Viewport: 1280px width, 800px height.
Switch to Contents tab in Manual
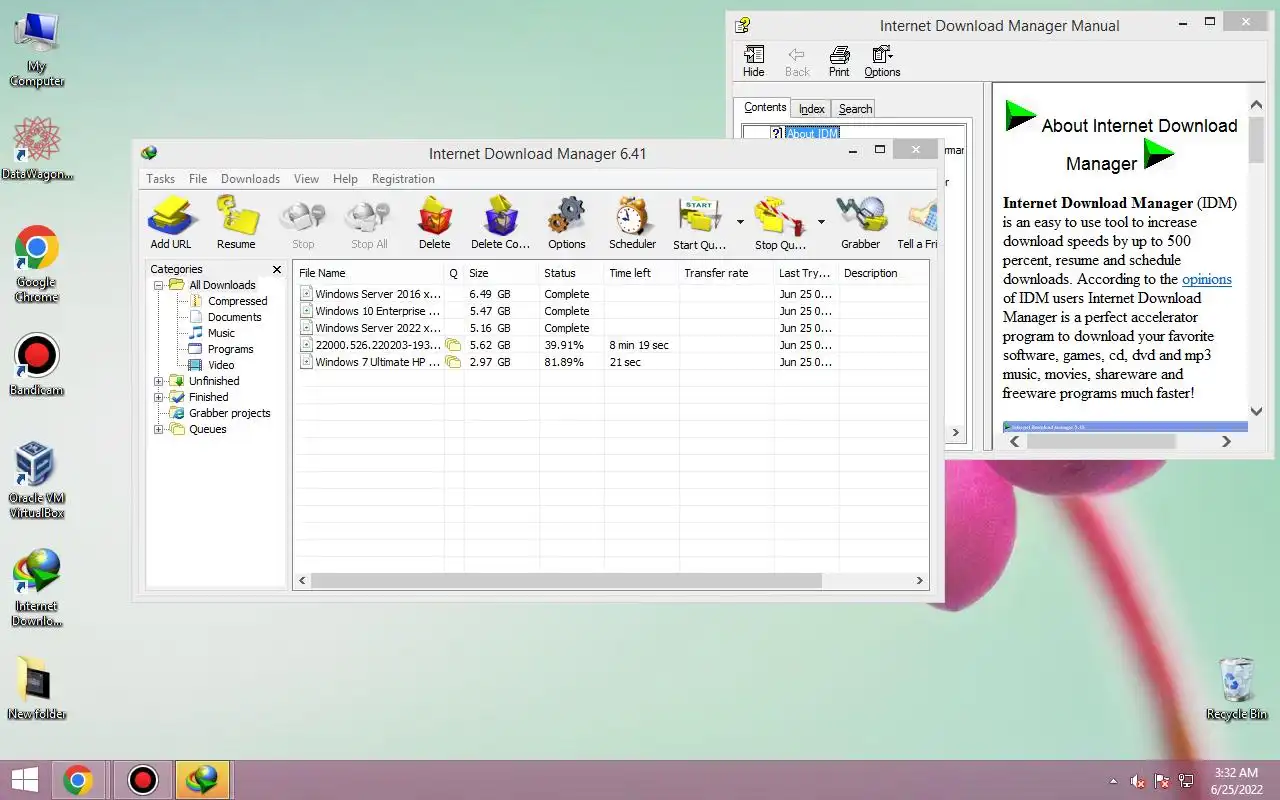point(765,108)
